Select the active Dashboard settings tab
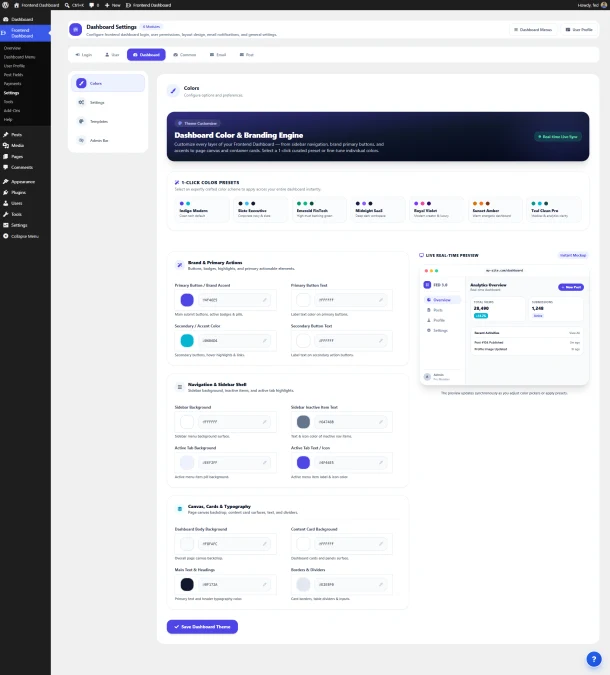This screenshot has width=610, height=675. pyautogui.click(x=146, y=55)
